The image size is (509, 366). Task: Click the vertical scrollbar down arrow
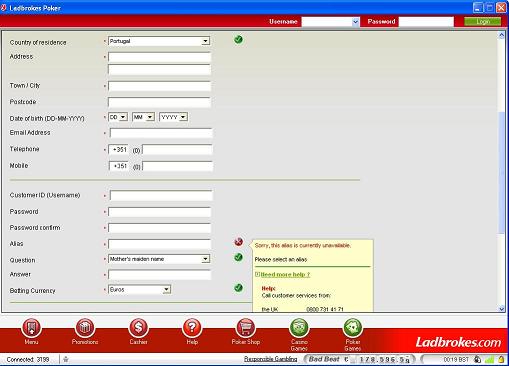(x=502, y=309)
